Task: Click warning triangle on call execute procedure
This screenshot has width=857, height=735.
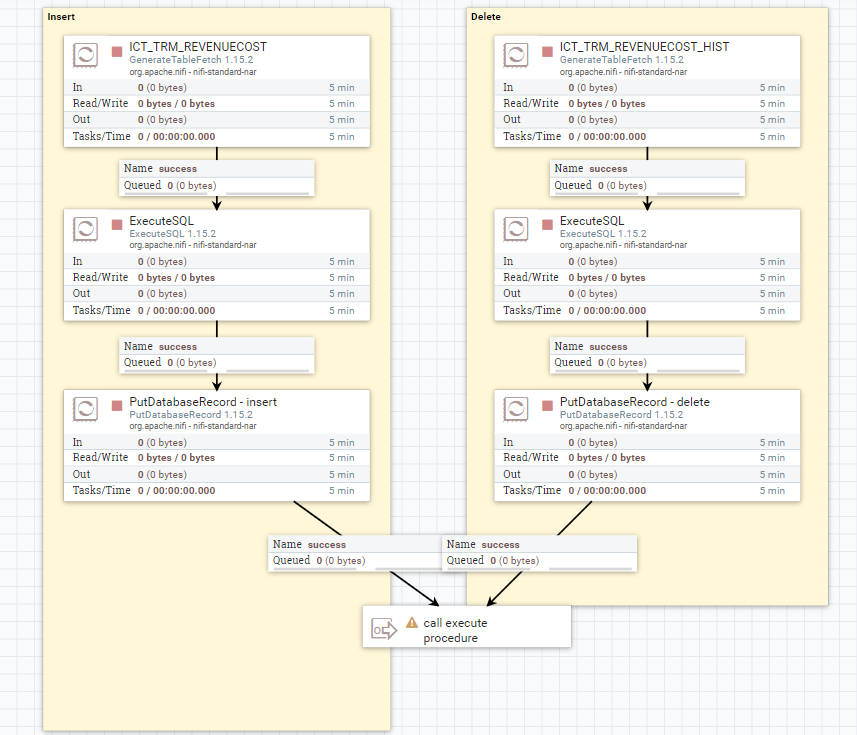Action: pos(412,622)
